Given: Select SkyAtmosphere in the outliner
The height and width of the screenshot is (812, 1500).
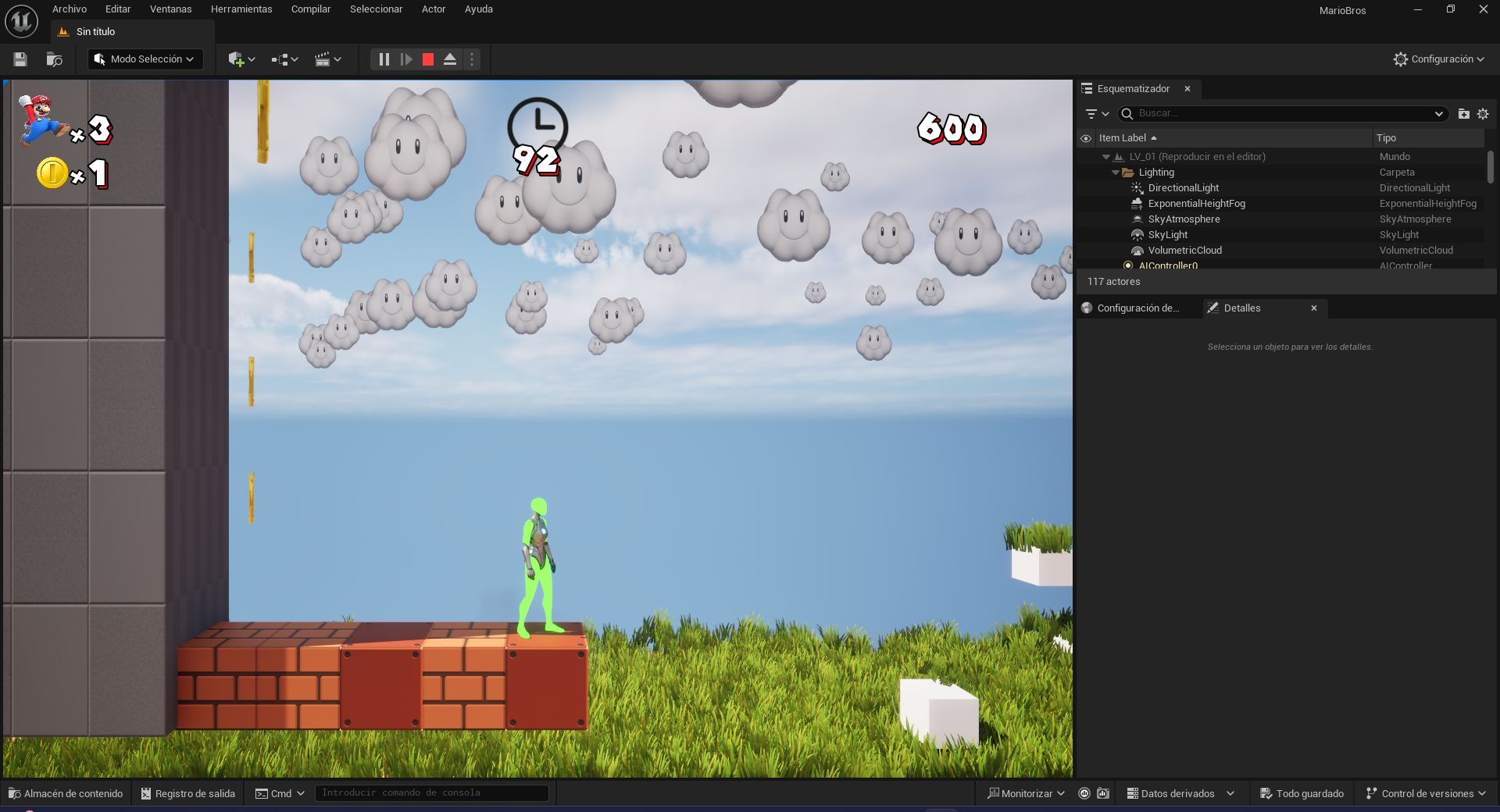Looking at the screenshot, I should 1281,219.
